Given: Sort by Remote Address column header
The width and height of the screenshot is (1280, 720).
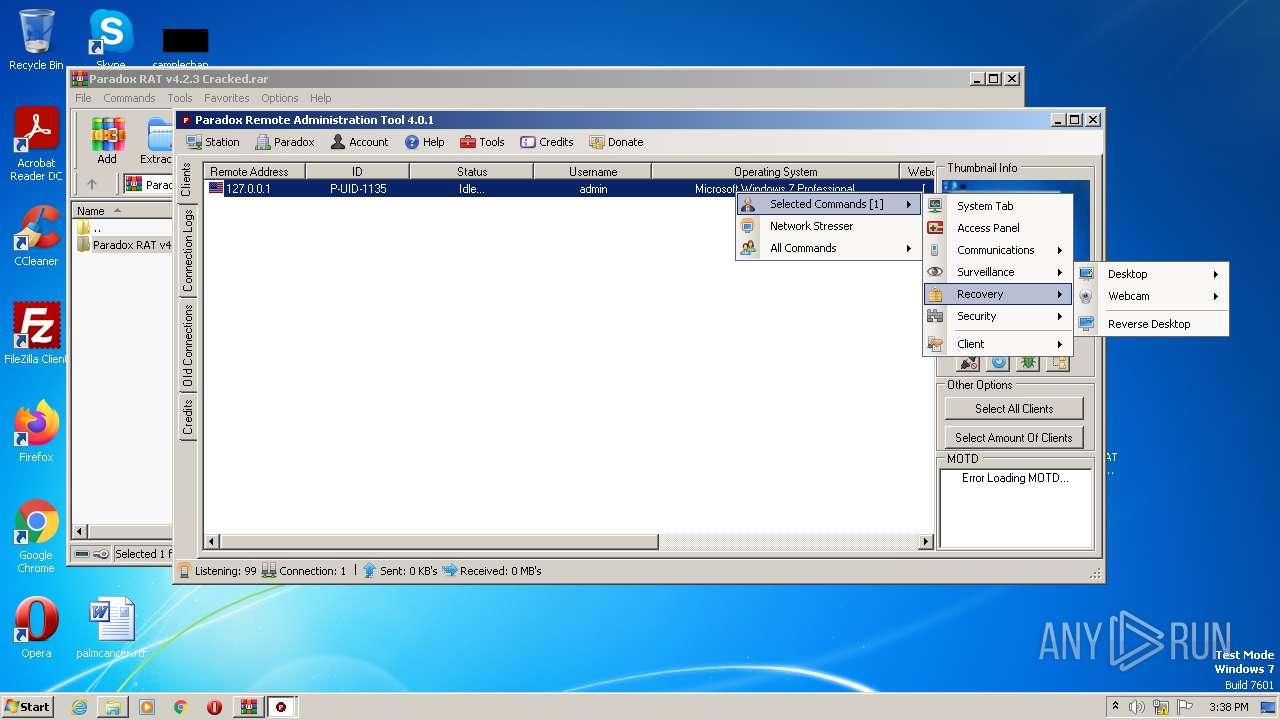Looking at the screenshot, I should coord(254,171).
